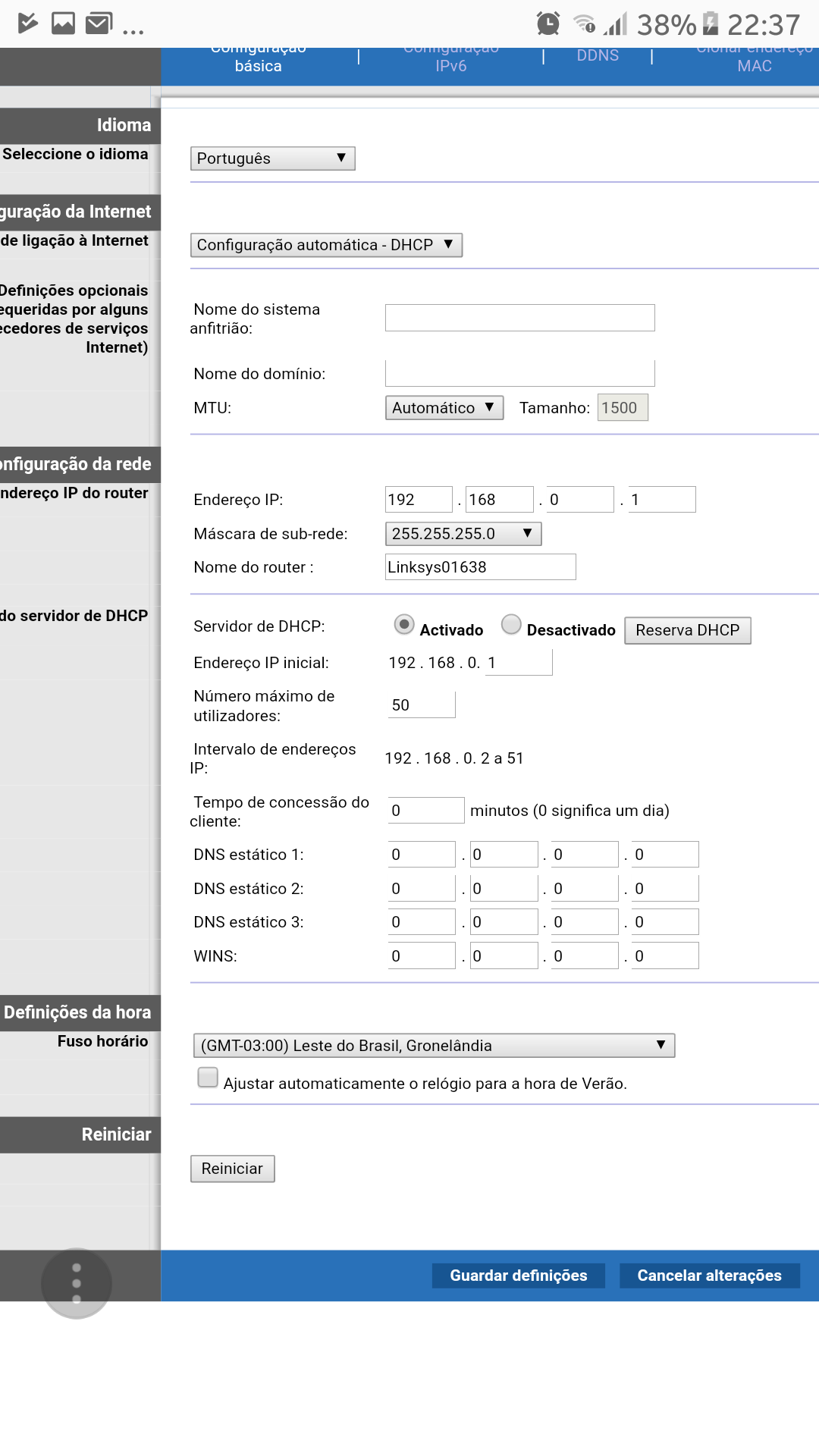Focus DNS estático 1 first octet field
This screenshot has height=1456, width=819.
[x=422, y=855]
